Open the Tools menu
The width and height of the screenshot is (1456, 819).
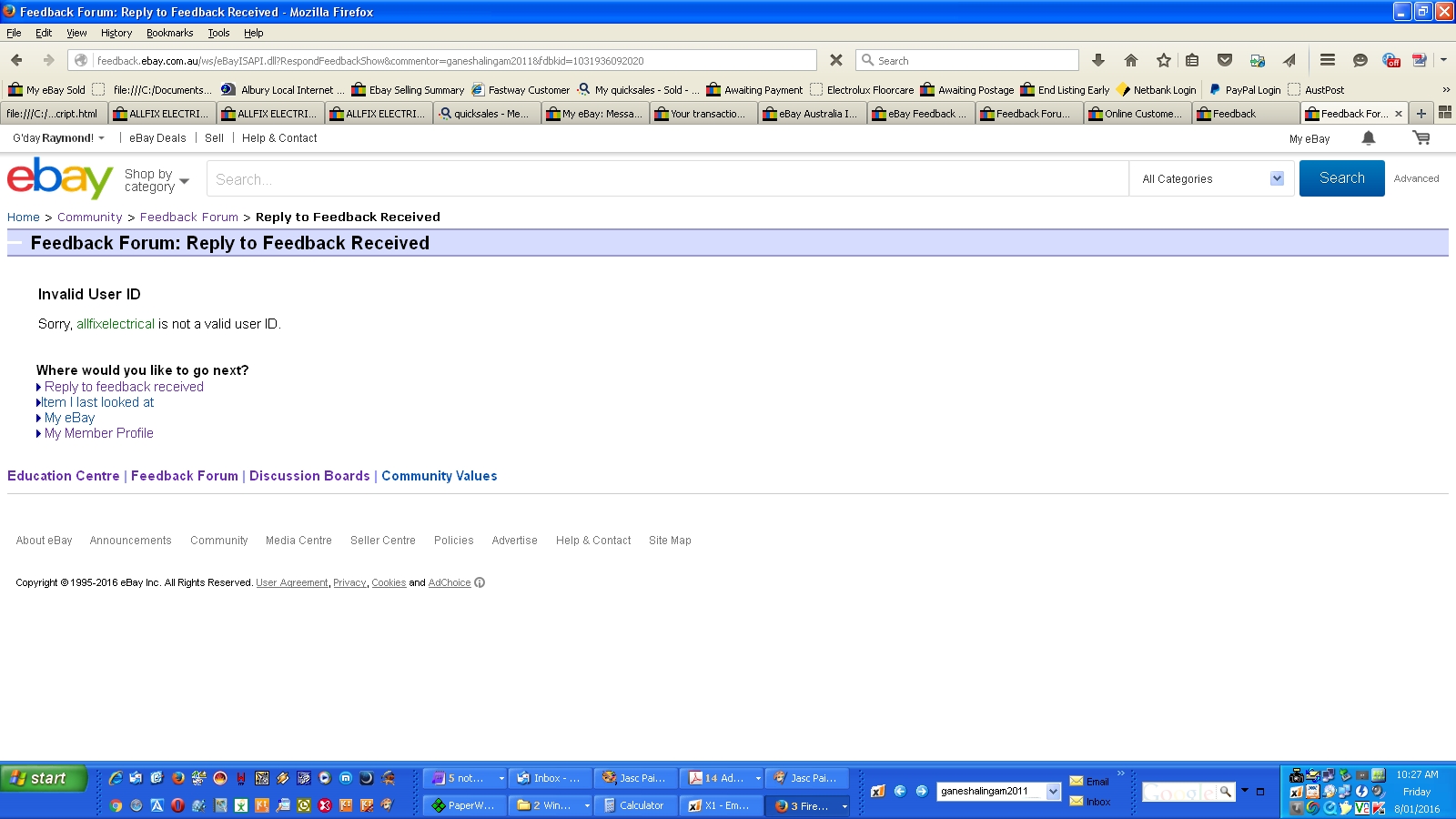[x=218, y=33]
